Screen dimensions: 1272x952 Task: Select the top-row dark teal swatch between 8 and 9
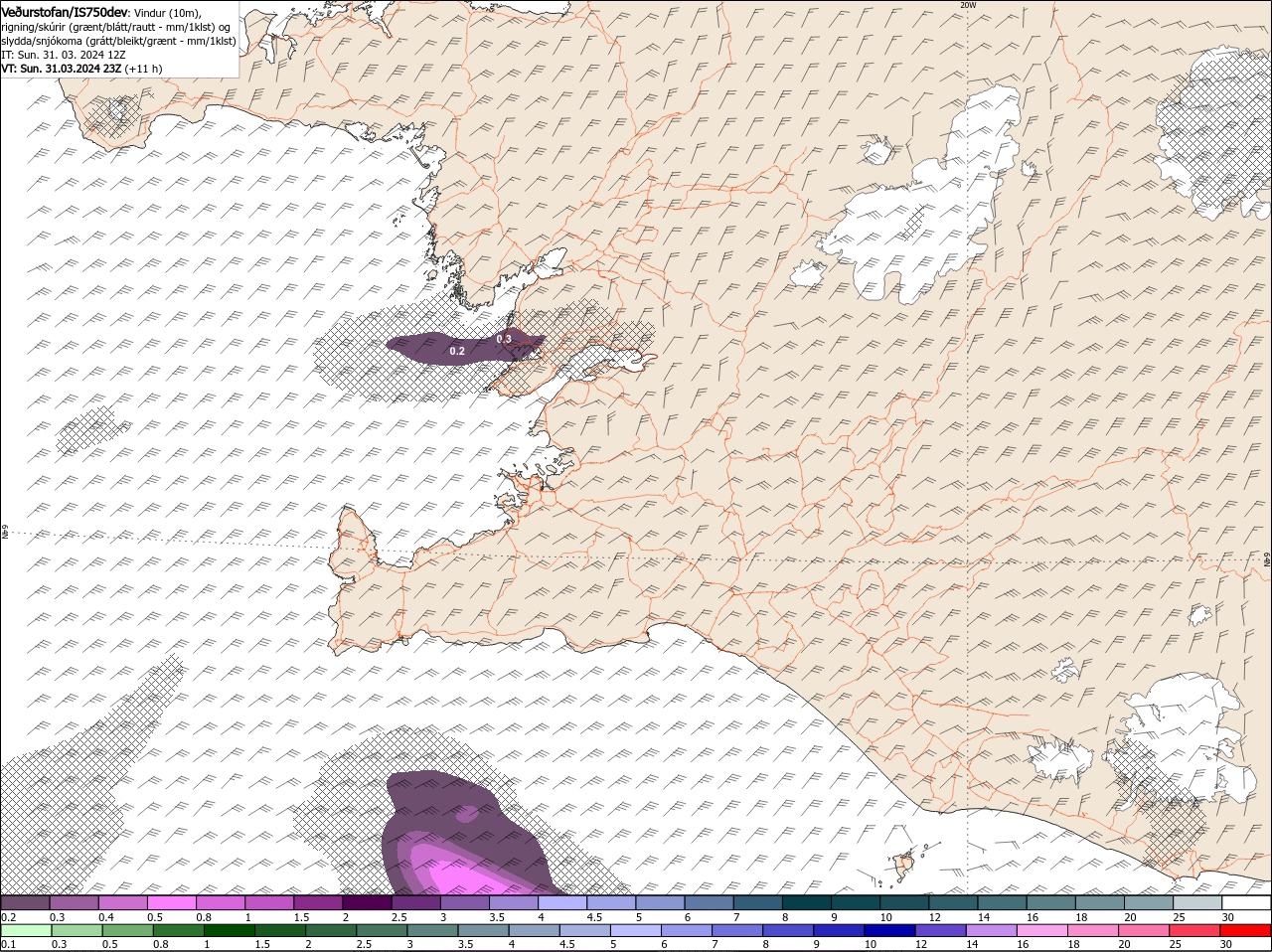point(808,903)
